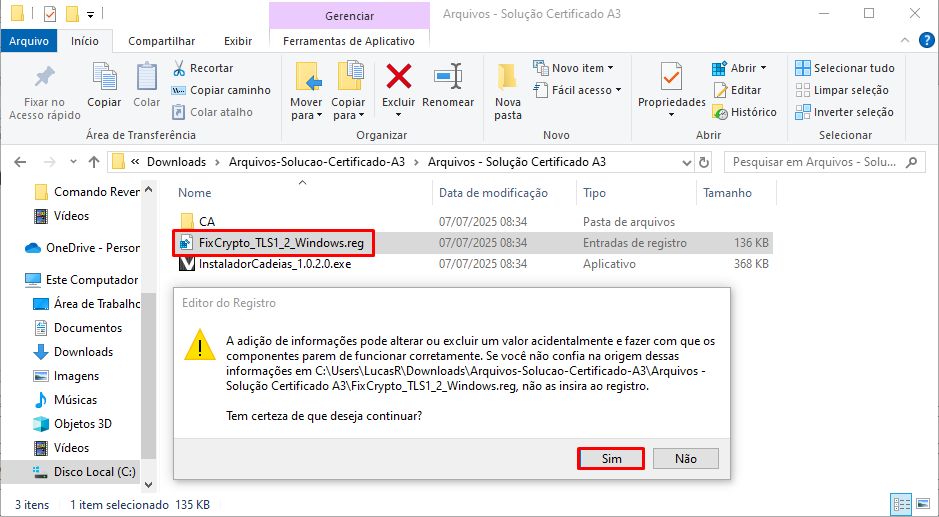This screenshot has height=517, width=939.
Task: Click the red Excluir delete icon
Action: pyautogui.click(x=399, y=78)
